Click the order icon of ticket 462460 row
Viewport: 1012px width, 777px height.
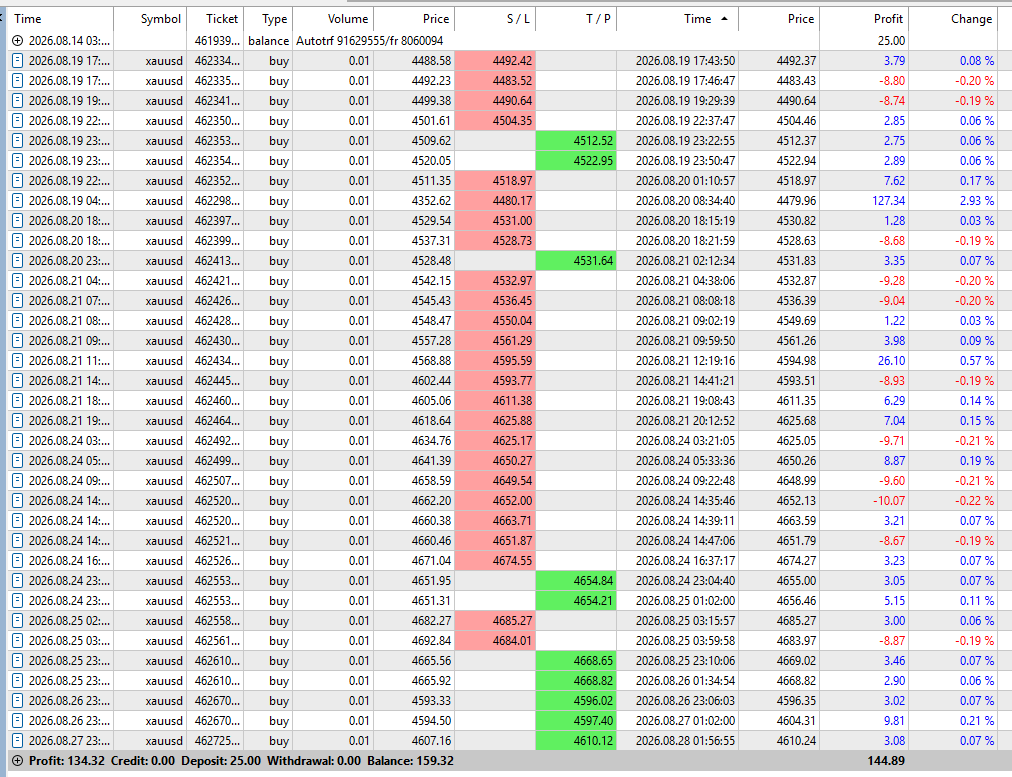click(x=17, y=401)
